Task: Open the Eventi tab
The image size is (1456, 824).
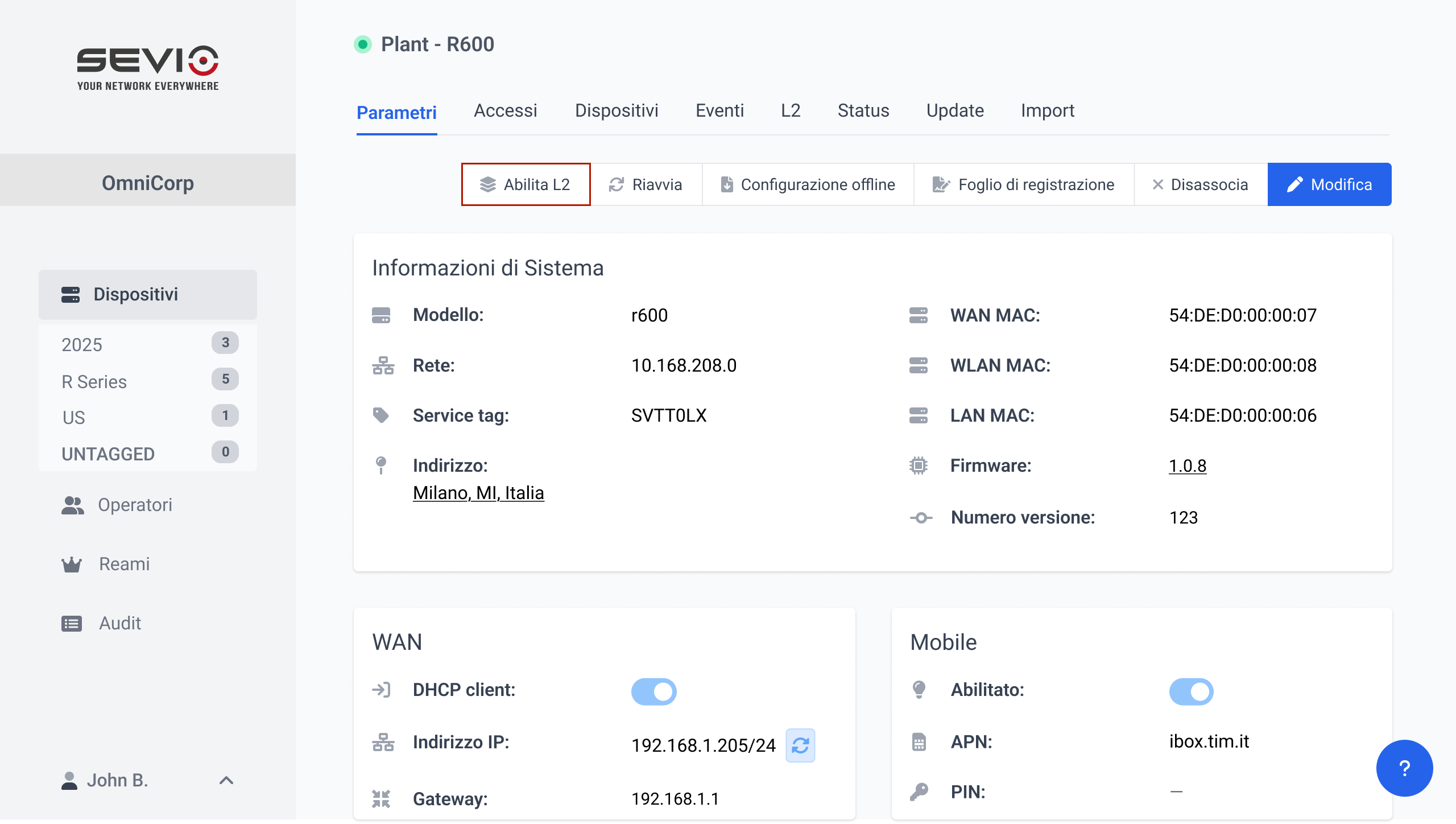Action: (719, 110)
